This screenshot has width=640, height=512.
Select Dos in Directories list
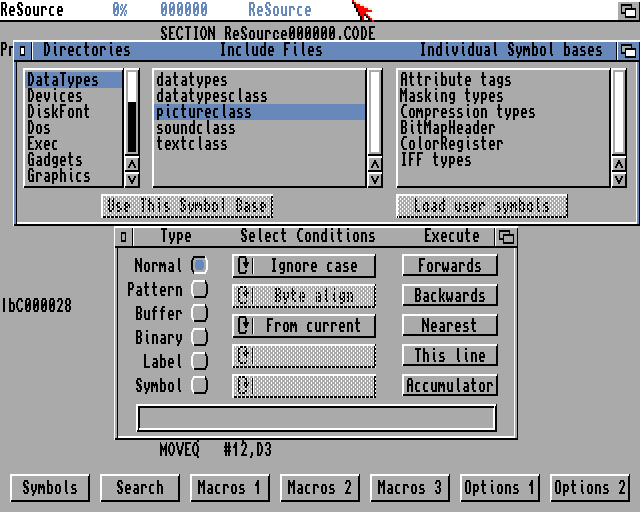74,128
